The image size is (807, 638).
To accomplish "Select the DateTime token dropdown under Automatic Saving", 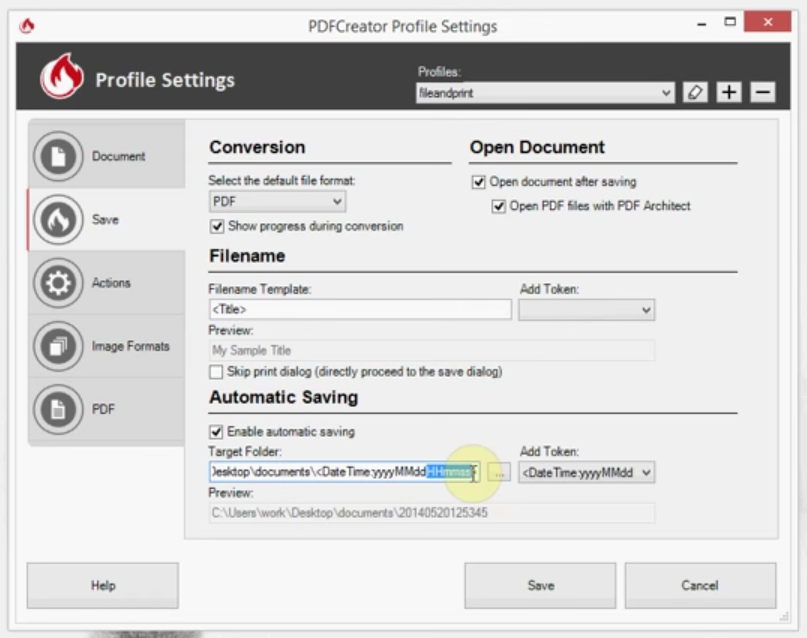I will coord(587,472).
